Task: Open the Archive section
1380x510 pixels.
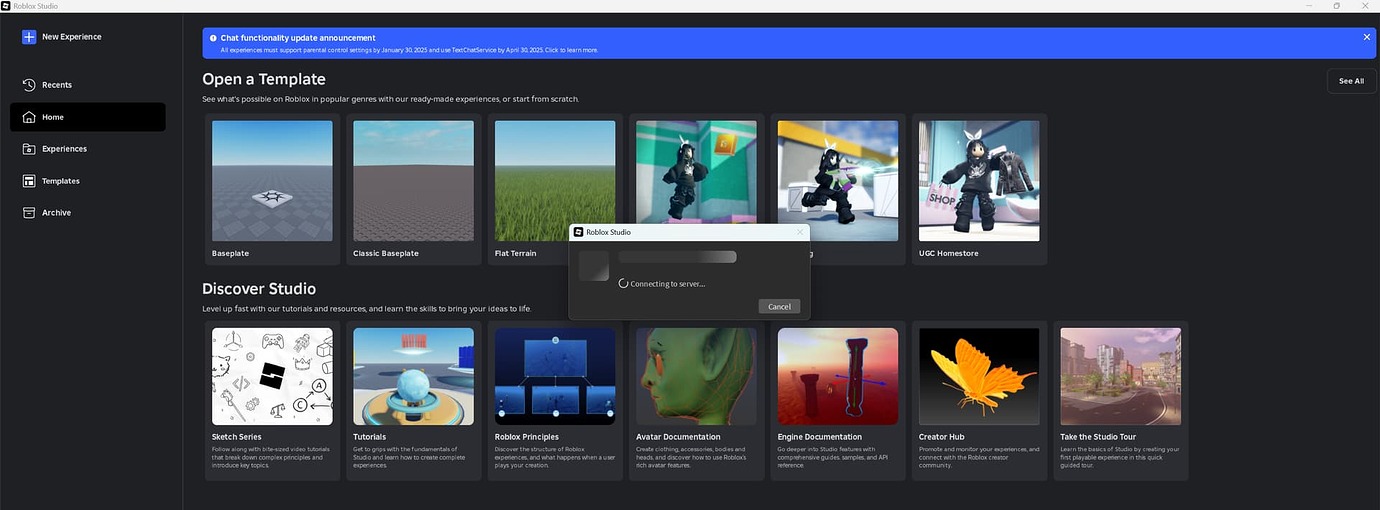Action: click(x=88, y=213)
